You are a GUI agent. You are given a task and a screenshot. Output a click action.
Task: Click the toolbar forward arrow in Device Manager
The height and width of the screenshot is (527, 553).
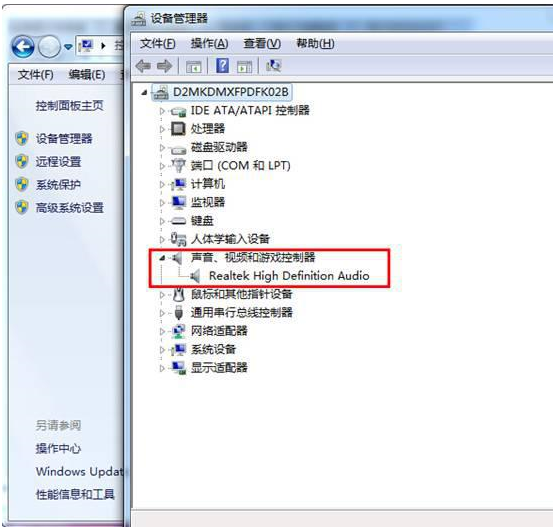click(x=164, y=66)
